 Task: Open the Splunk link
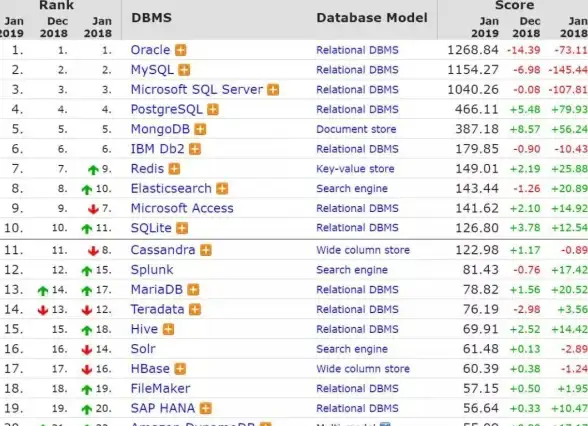(x=152, y=270)
